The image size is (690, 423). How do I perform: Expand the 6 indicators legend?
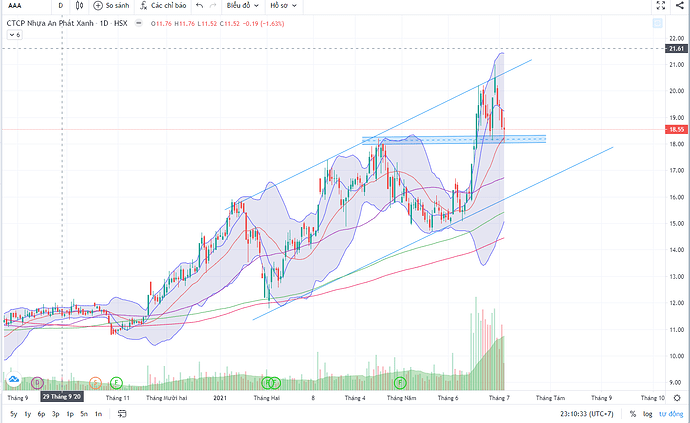[x=14, y=35]
